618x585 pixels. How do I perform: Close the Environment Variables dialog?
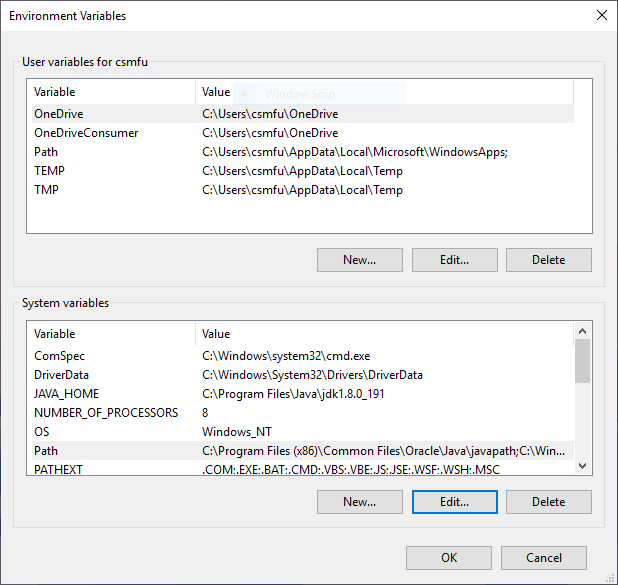601,15
